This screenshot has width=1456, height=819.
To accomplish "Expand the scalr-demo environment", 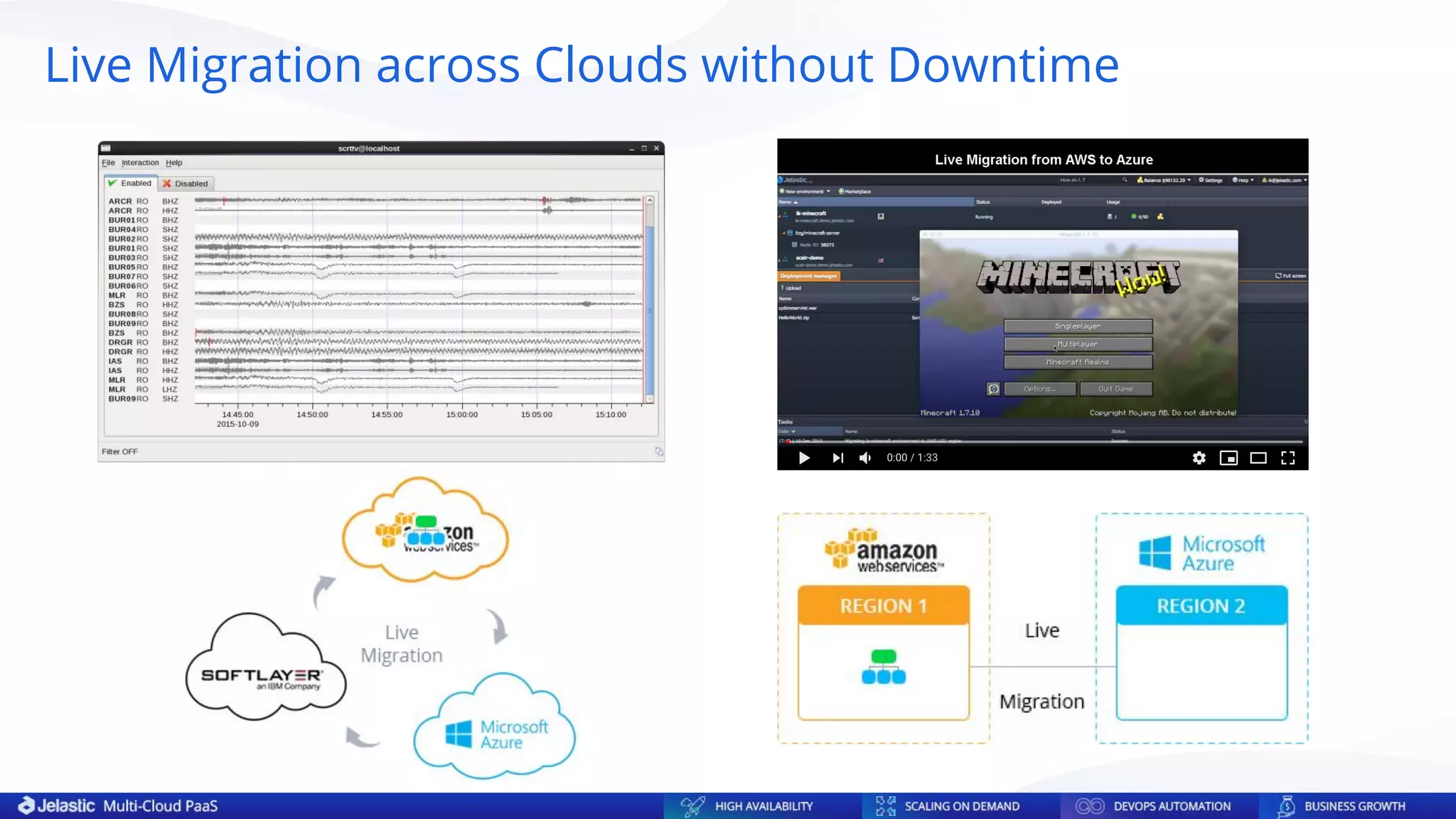I will [x=781, y=259].
